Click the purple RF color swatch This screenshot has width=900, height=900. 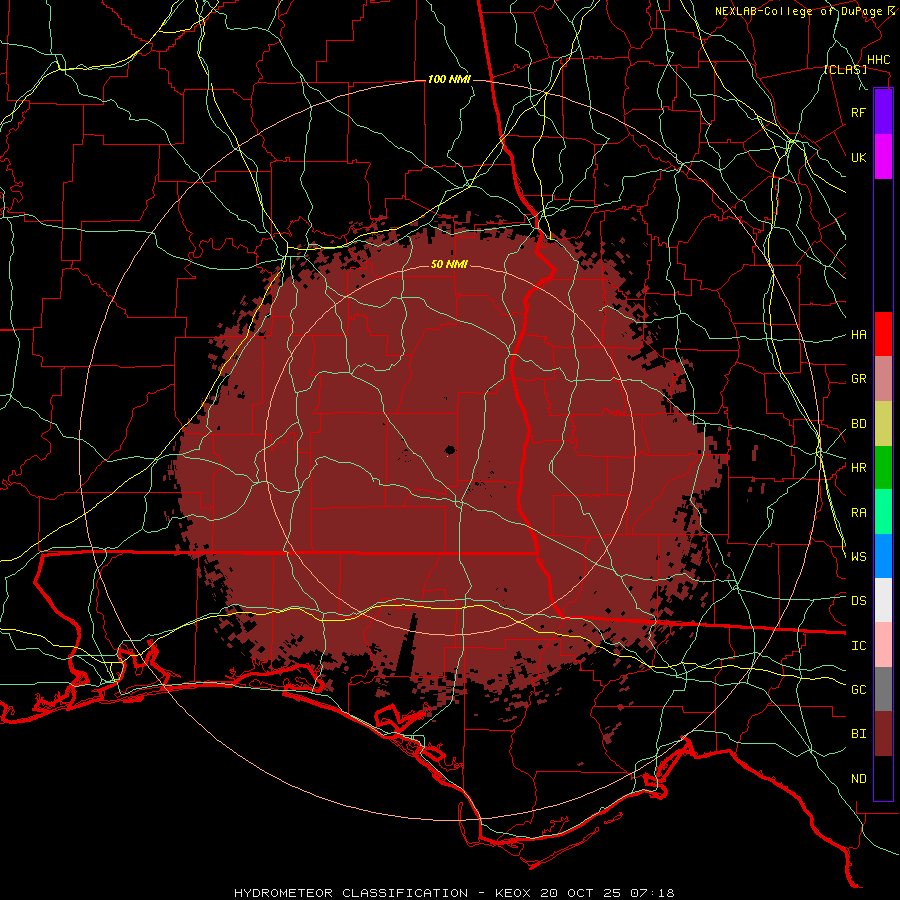pyautogui.click(x=883, y=112)
